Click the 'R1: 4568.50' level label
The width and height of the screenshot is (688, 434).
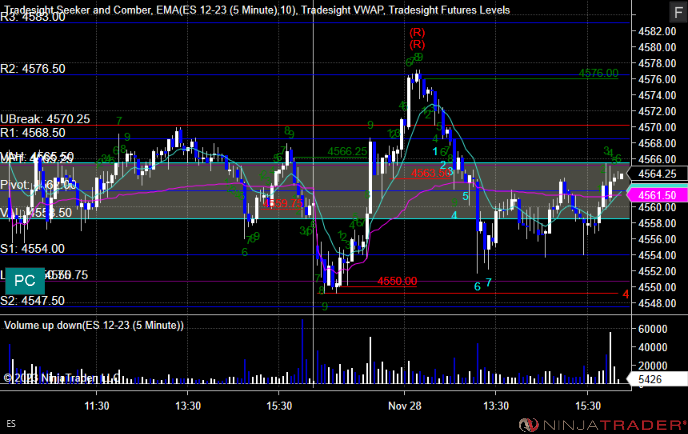tap(33, 133)
